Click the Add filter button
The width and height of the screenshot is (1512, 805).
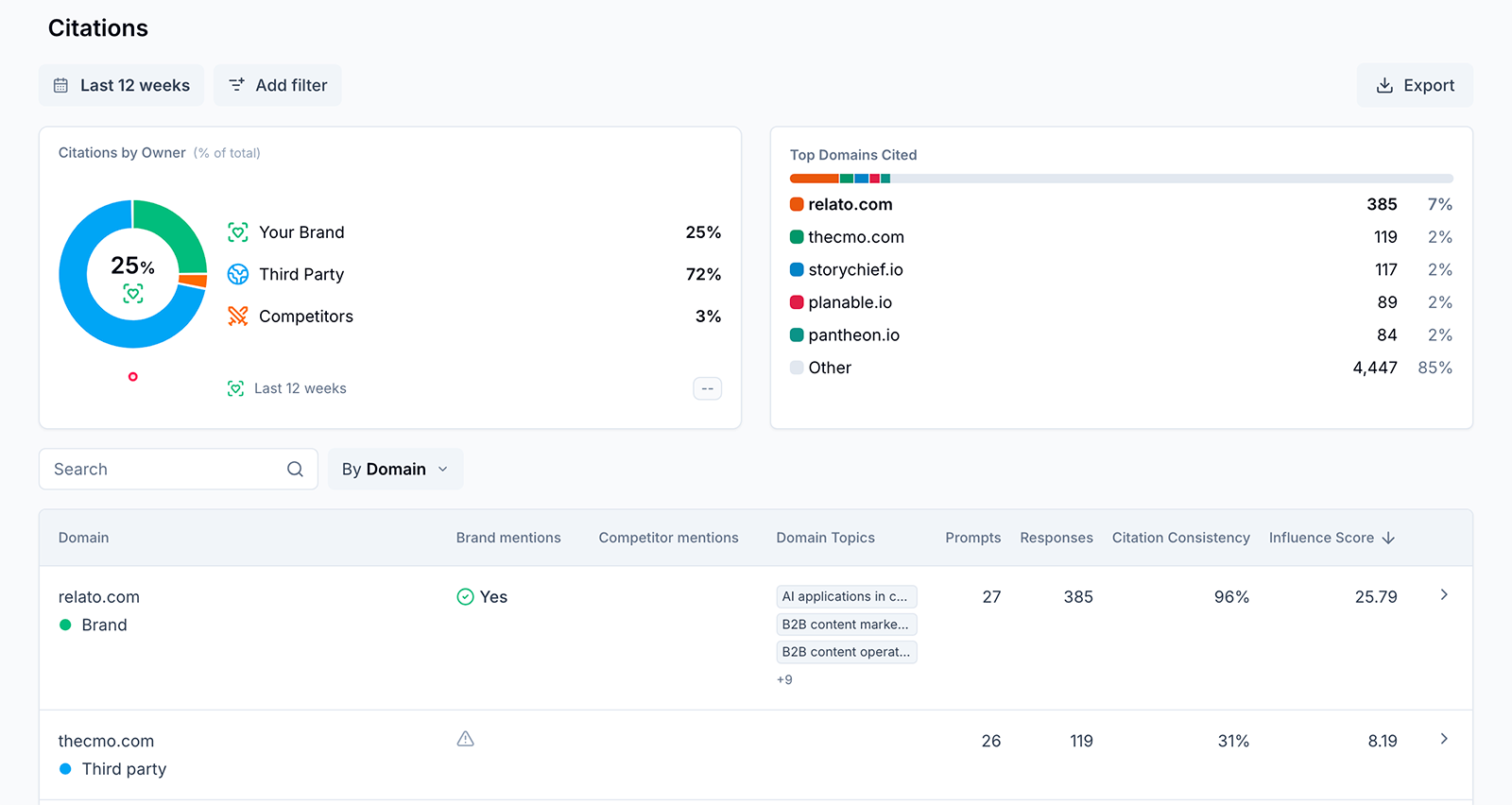(278, 85)
